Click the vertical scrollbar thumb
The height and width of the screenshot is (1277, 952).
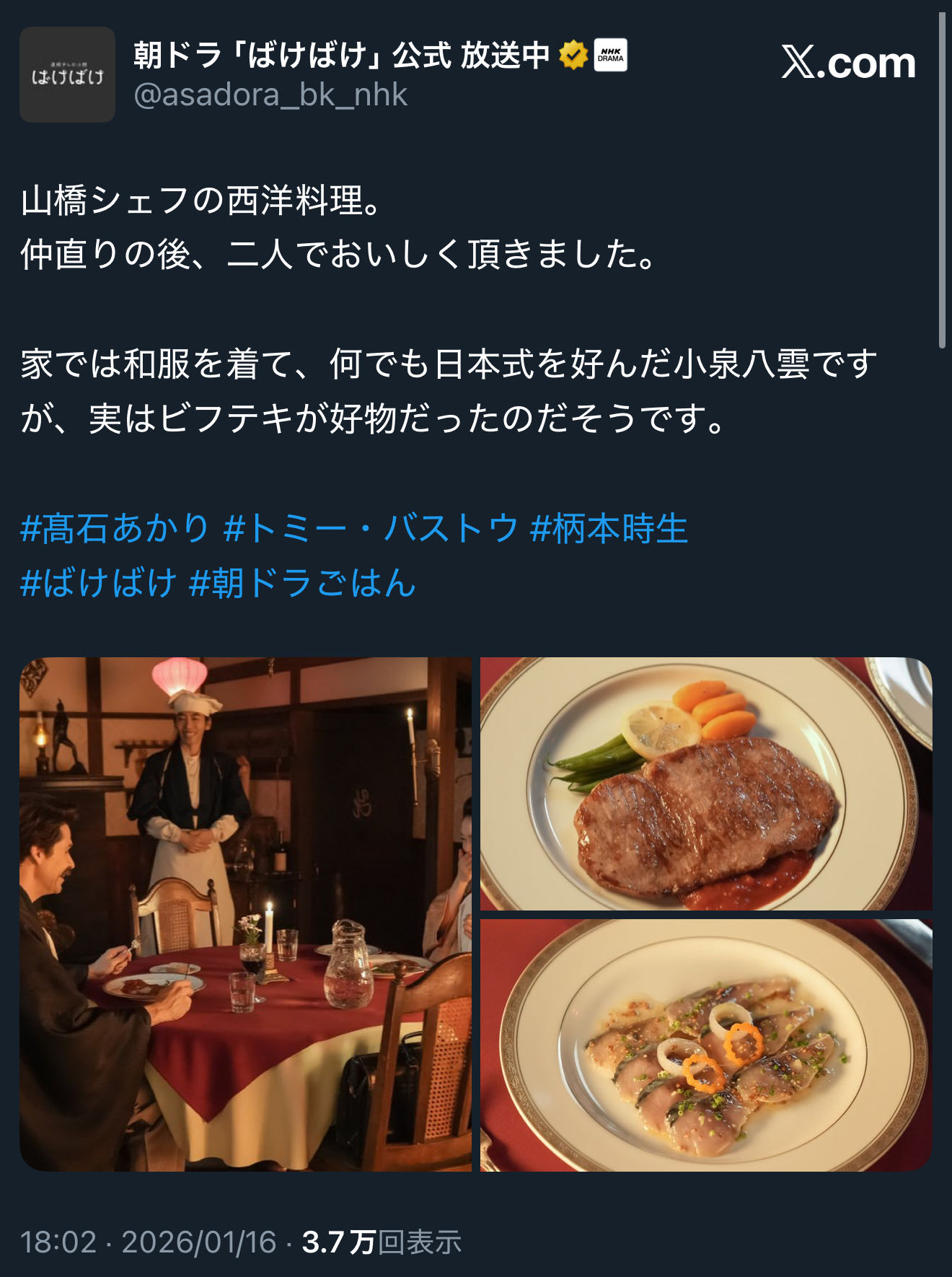[x=942, y=180]
